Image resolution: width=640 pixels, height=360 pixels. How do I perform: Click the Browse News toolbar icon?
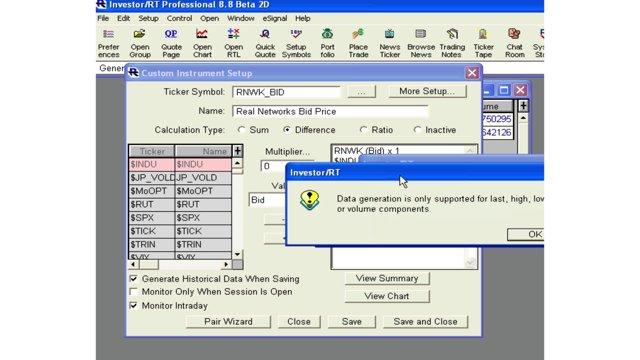click(x=421, y=43)
